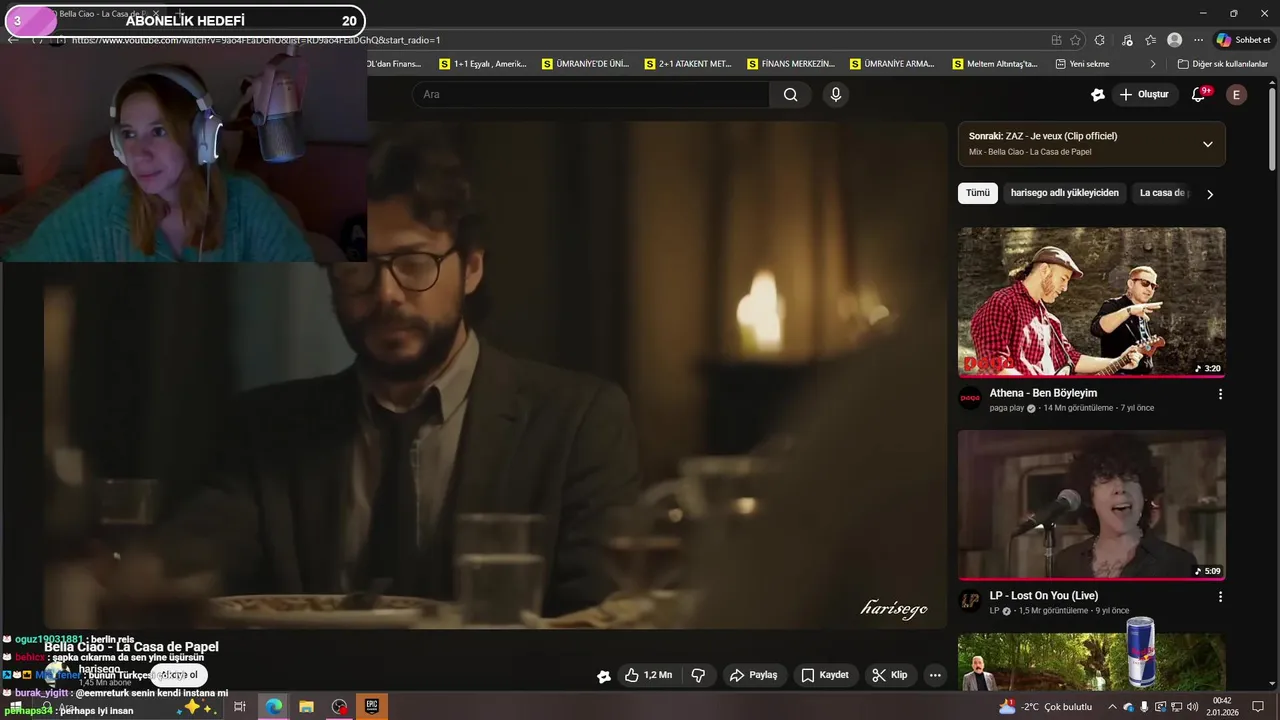Open the Yeni sekme bookmark
The image size is (1280, 720).
(1082, 64)
